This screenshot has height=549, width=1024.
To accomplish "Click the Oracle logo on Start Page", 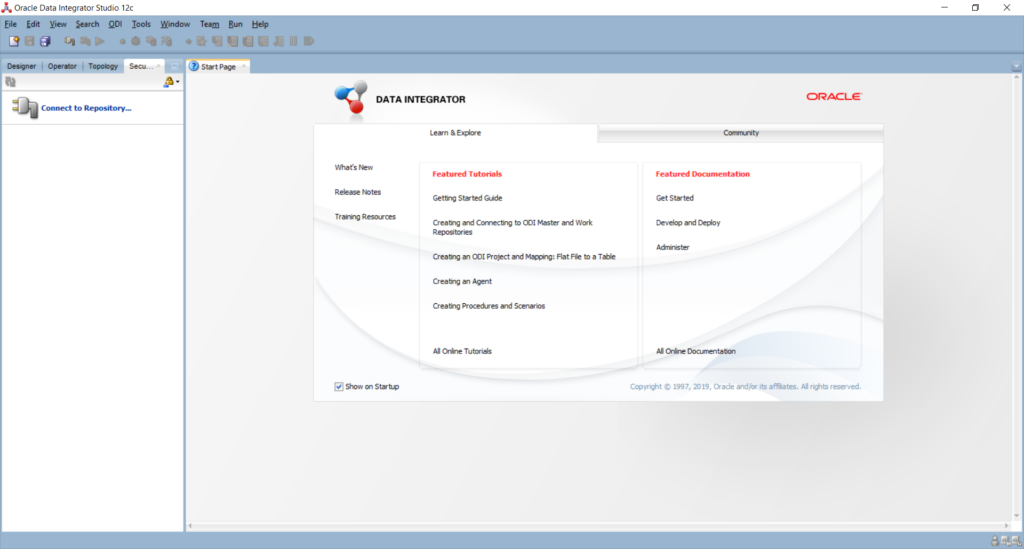I will click(x=834, y=97).
